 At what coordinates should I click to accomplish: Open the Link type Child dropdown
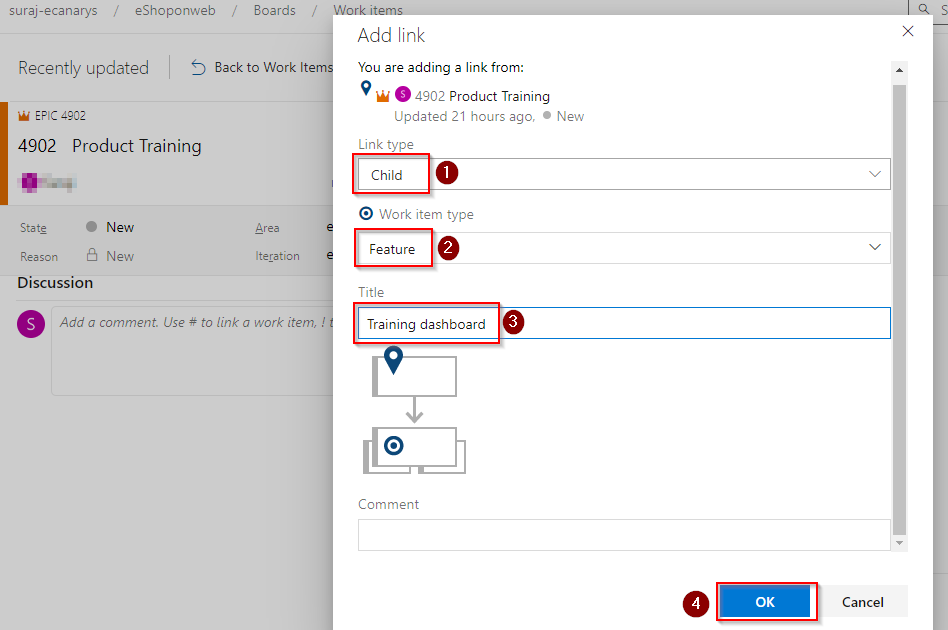[624, 174]
